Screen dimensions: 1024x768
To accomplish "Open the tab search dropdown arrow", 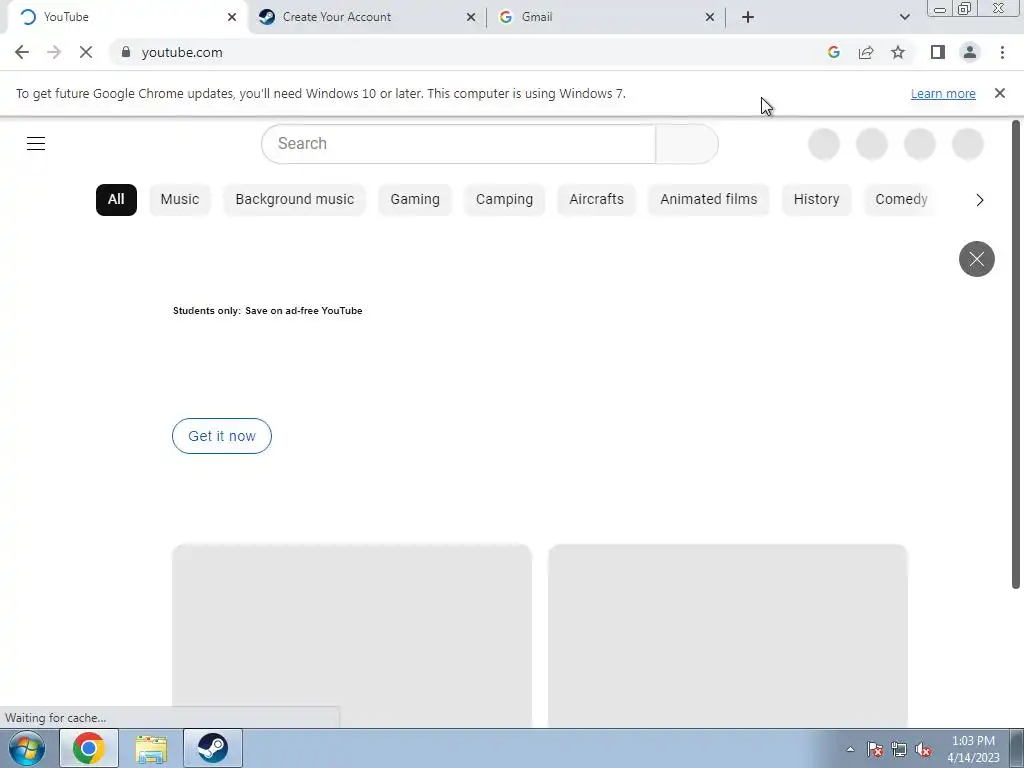I will [x=904, y=17].
